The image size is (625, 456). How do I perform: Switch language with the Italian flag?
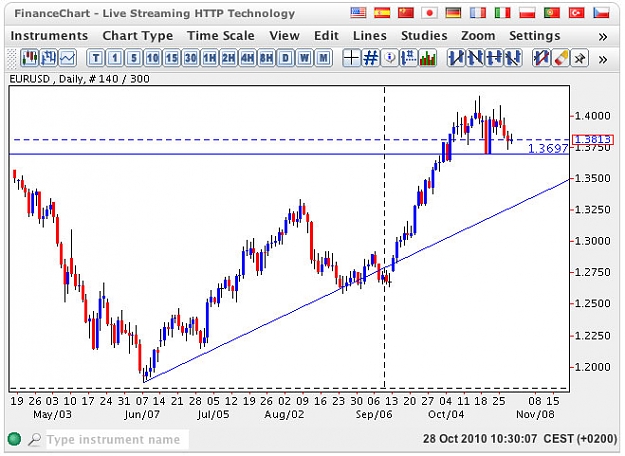[x=502, y=13]
